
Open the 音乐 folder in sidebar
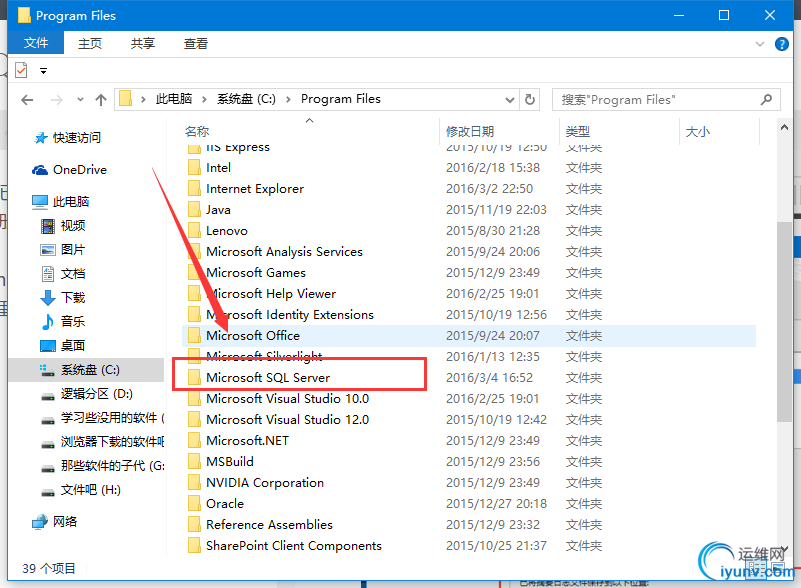click(63, 322)
